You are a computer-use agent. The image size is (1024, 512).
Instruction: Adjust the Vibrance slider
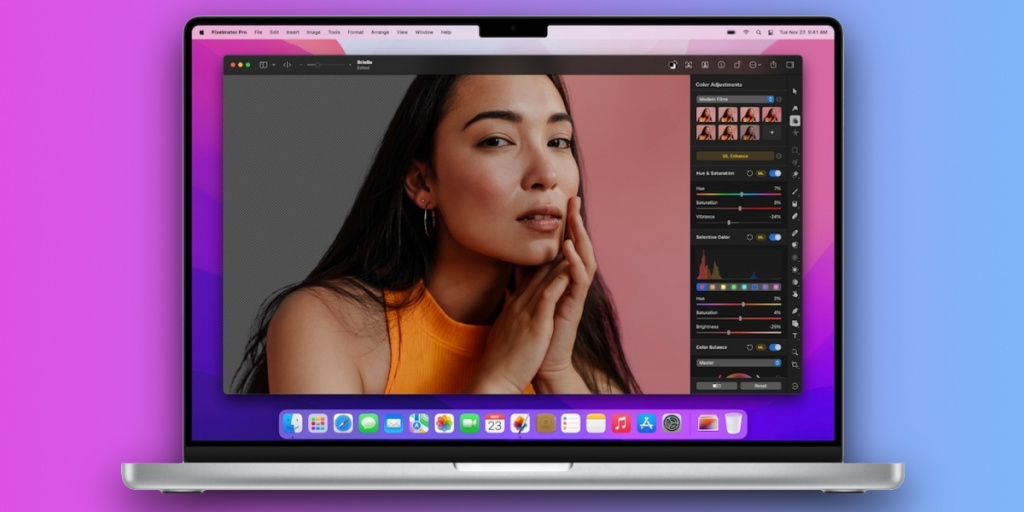pos(739,222)
